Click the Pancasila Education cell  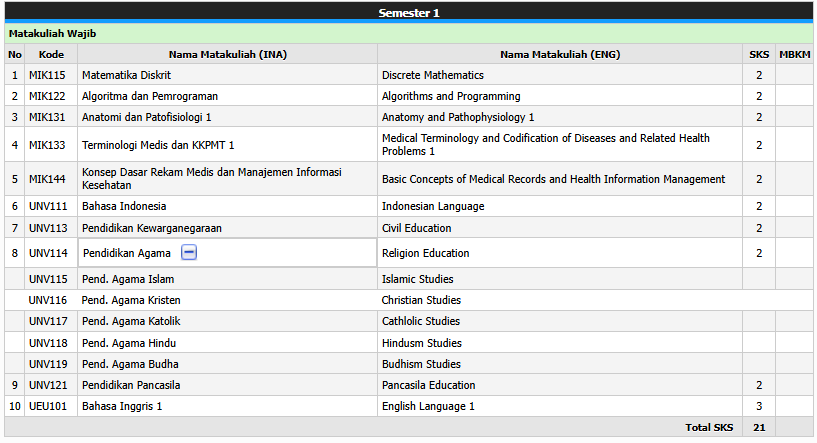560,385
